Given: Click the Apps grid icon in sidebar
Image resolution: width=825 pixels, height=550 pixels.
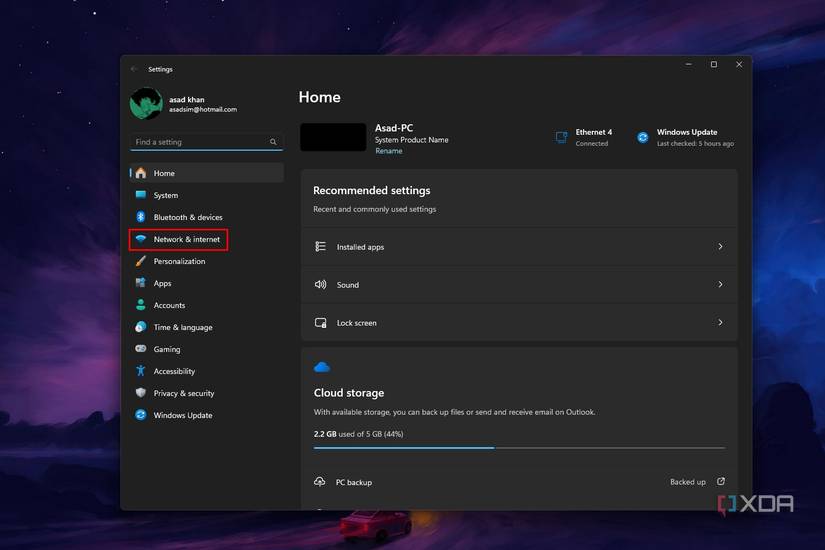Looking at the screenshot, I should click(140, 283).
